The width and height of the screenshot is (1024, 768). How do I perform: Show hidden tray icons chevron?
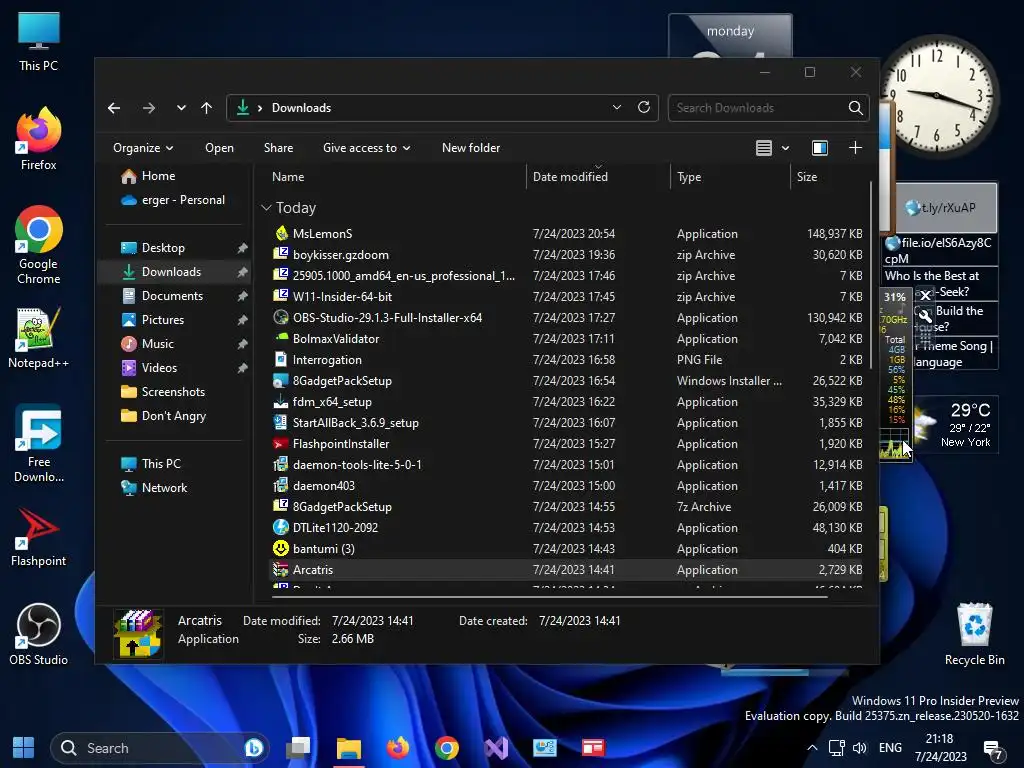[812, 748]
